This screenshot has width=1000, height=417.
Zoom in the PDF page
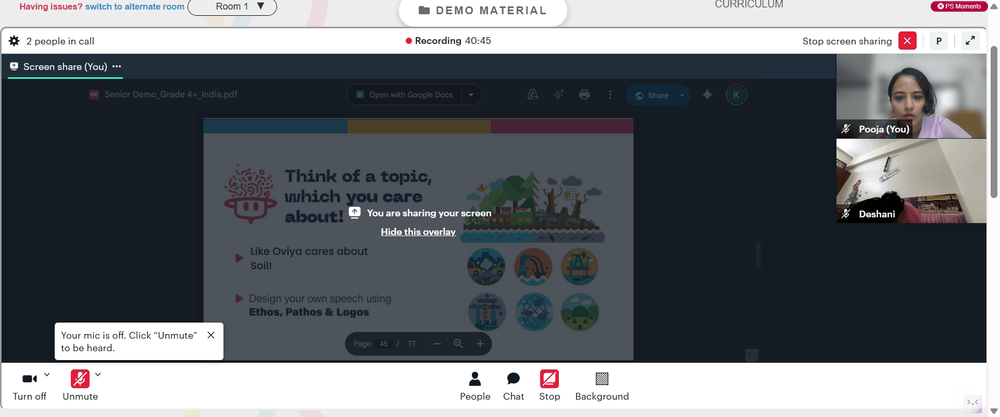[x=480, y=344]
